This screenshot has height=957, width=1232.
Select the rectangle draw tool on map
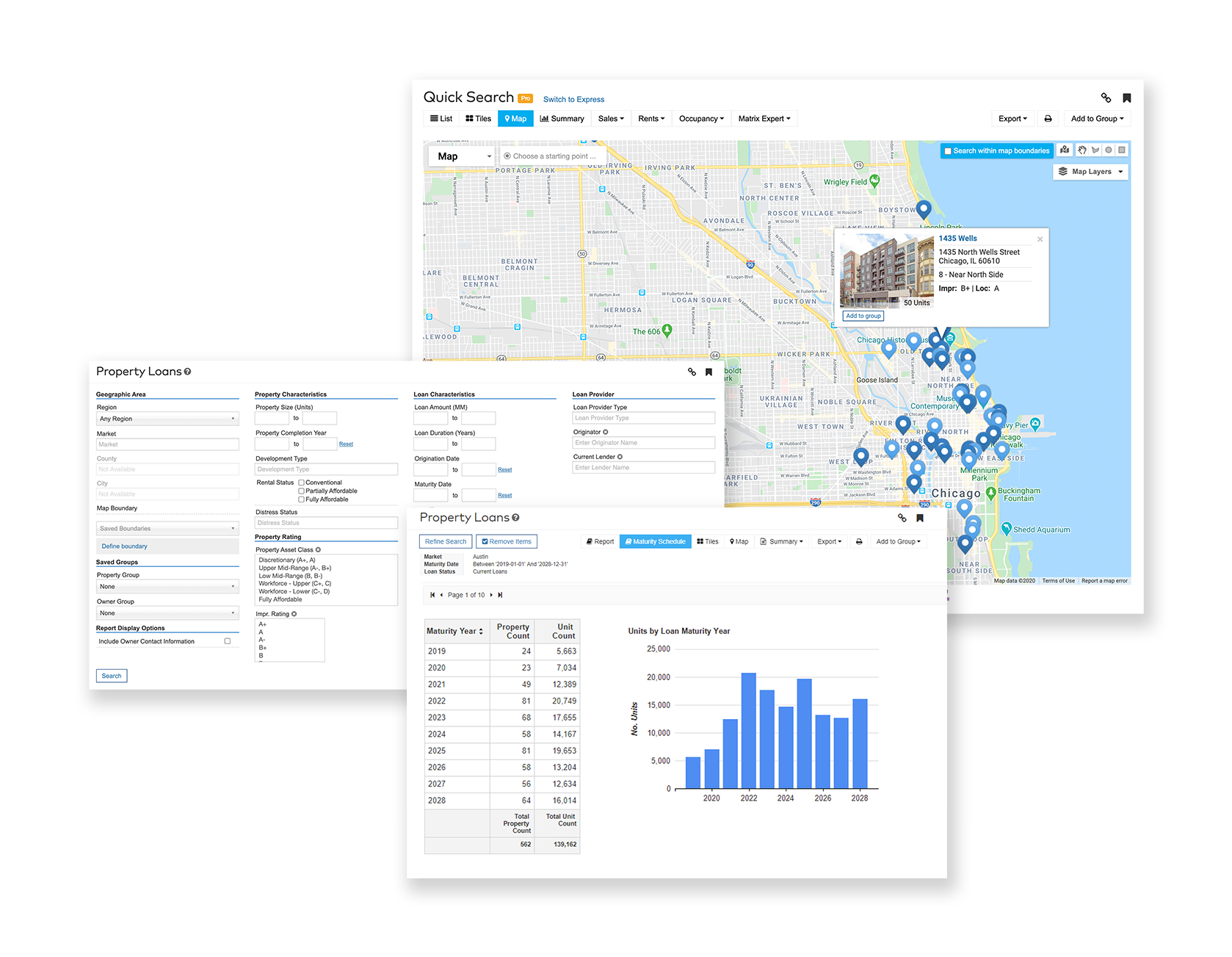1121,151
